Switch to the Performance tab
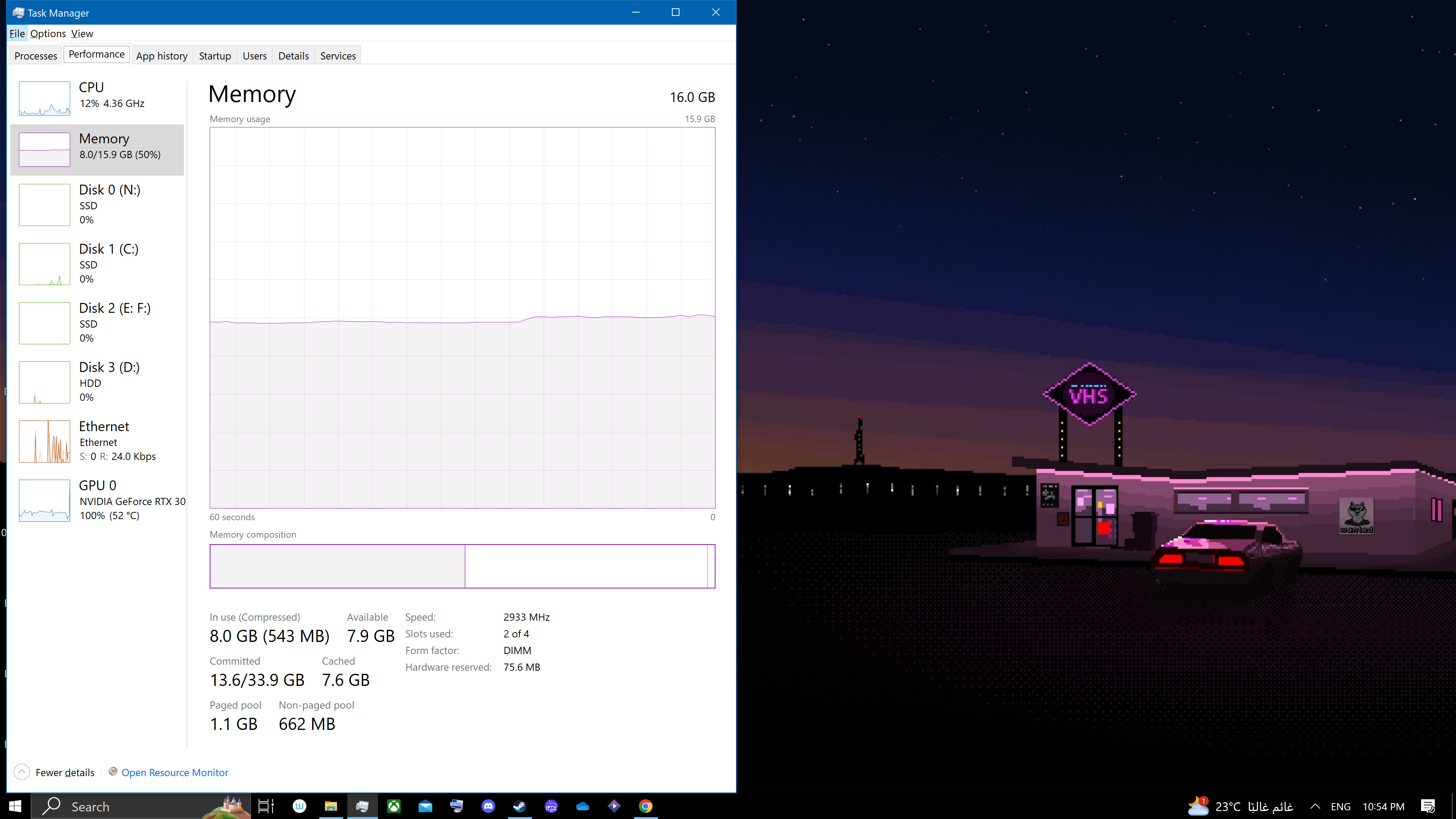1456x819 pixels. click(97, 54)
